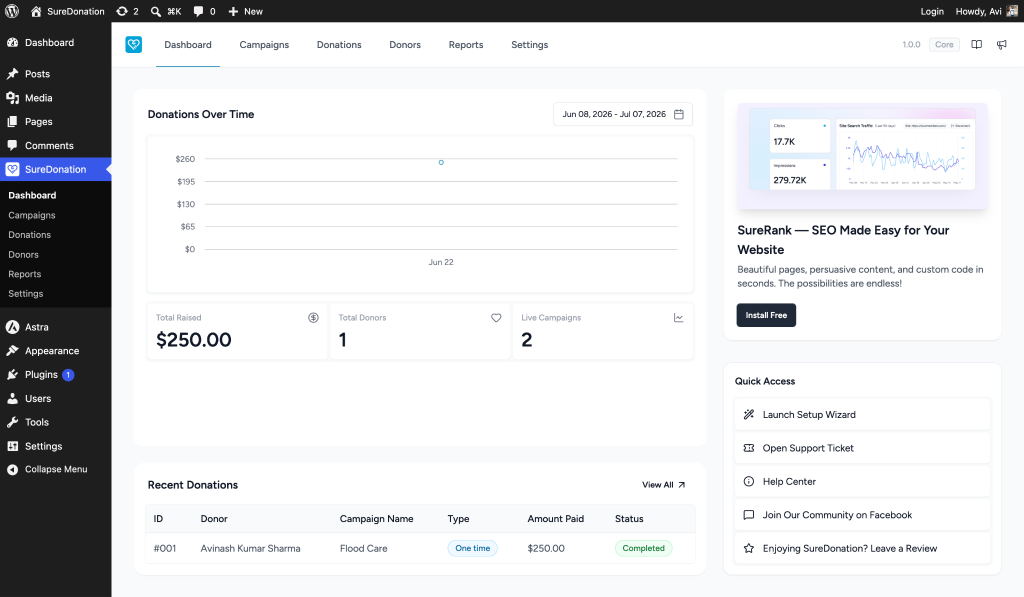The height and width of the screenshot is (597, 1024).
Task: Join Our Community on Facebook
Action: pos(862,515)
